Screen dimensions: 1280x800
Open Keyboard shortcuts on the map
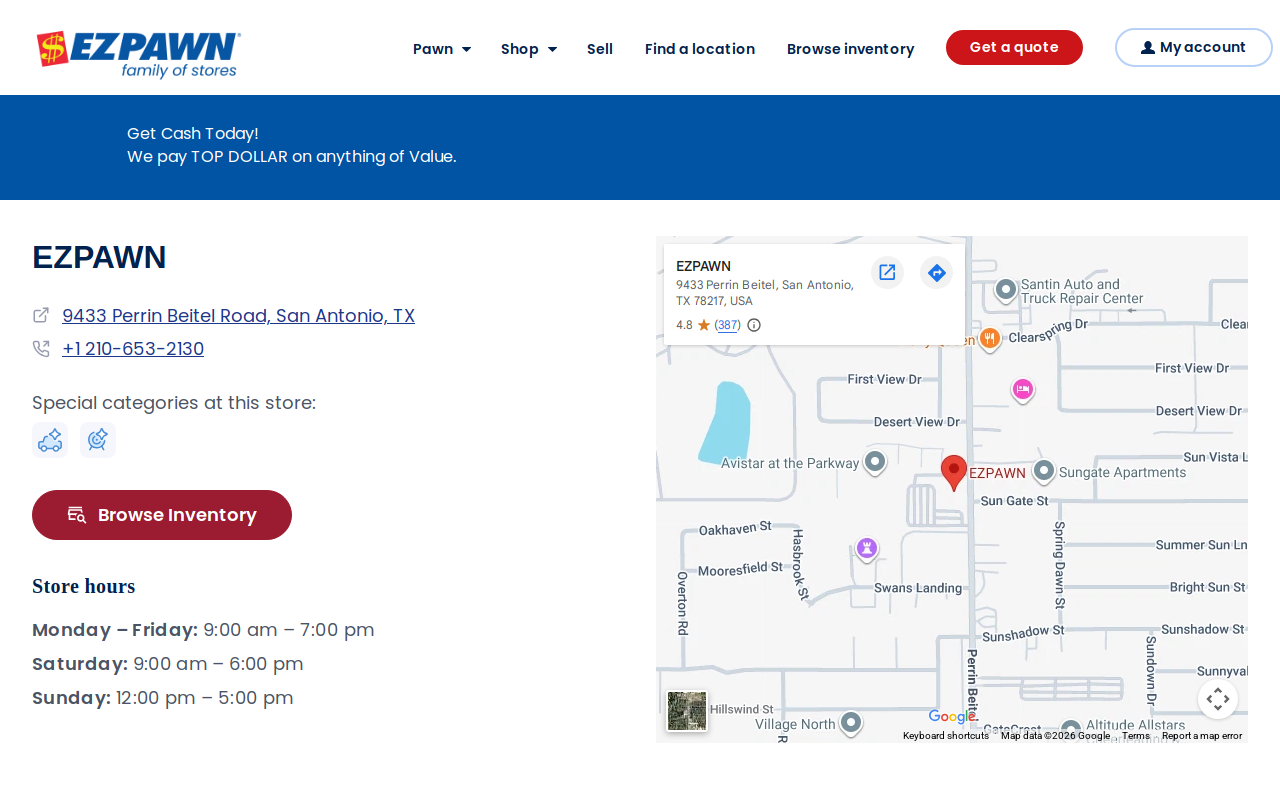click(946, 736)
